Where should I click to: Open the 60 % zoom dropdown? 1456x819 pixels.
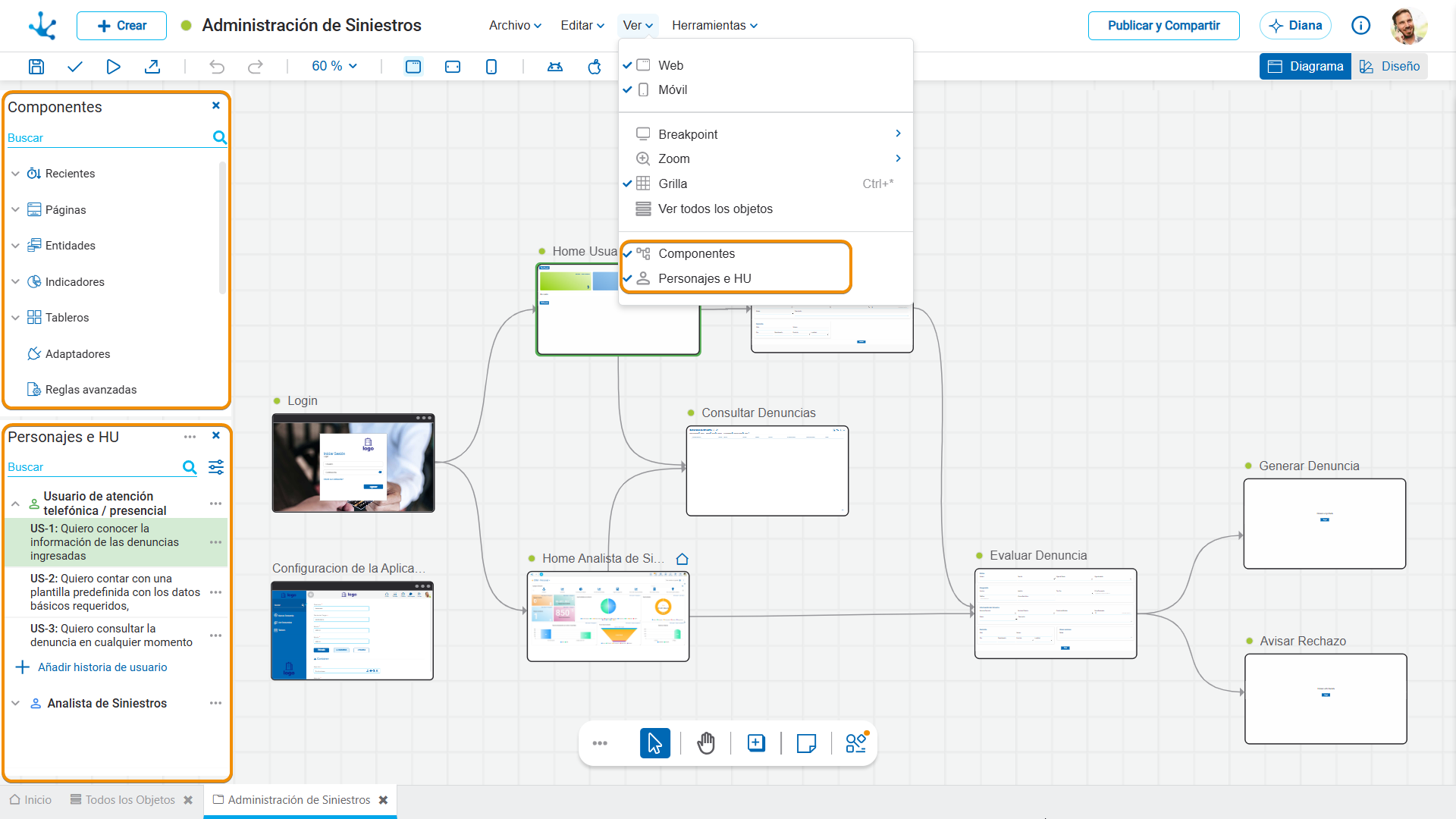334,67
